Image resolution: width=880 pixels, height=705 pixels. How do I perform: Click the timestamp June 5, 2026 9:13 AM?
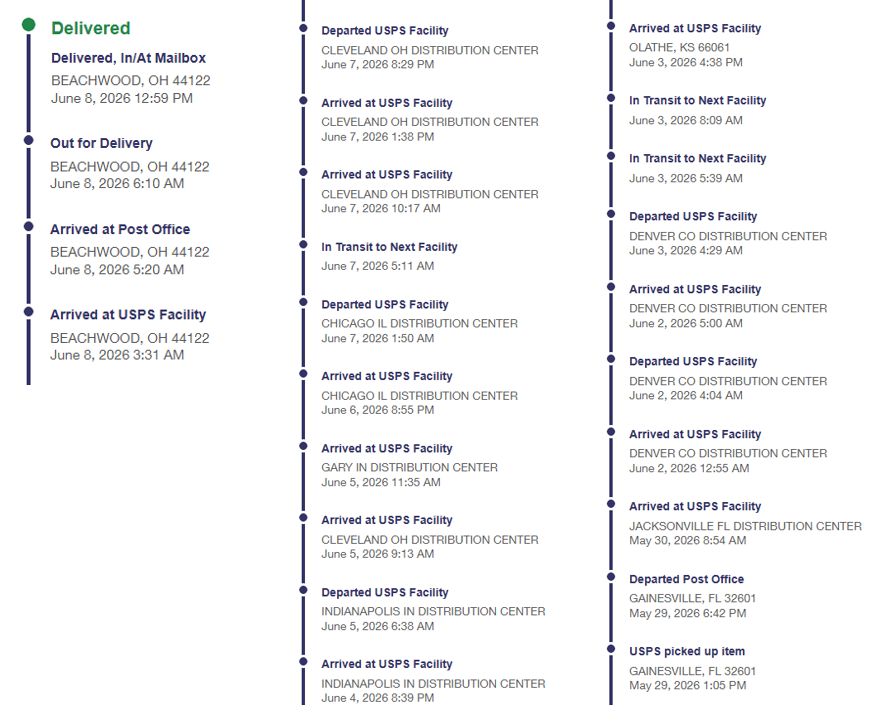tap(378, 555)
